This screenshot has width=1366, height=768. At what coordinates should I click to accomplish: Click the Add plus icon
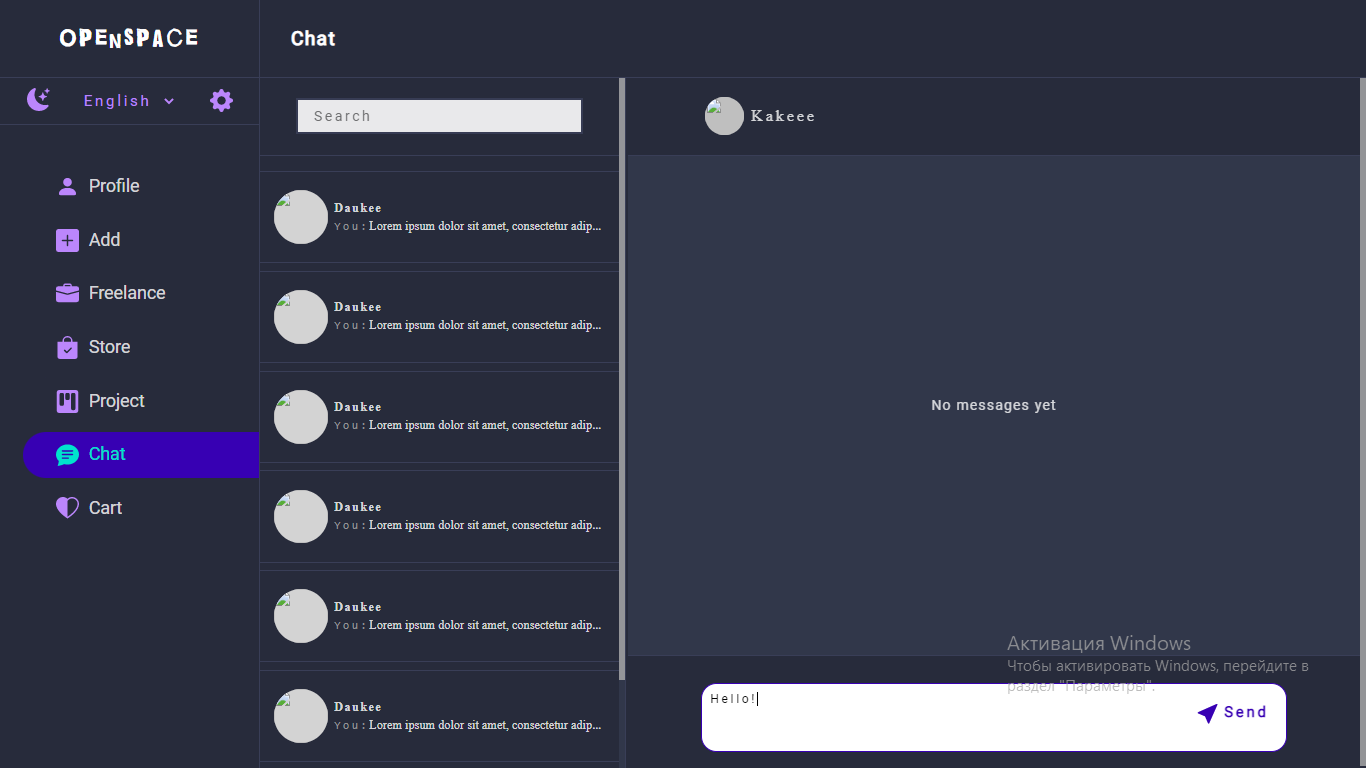pyautogui.click(x=67, y=239)
